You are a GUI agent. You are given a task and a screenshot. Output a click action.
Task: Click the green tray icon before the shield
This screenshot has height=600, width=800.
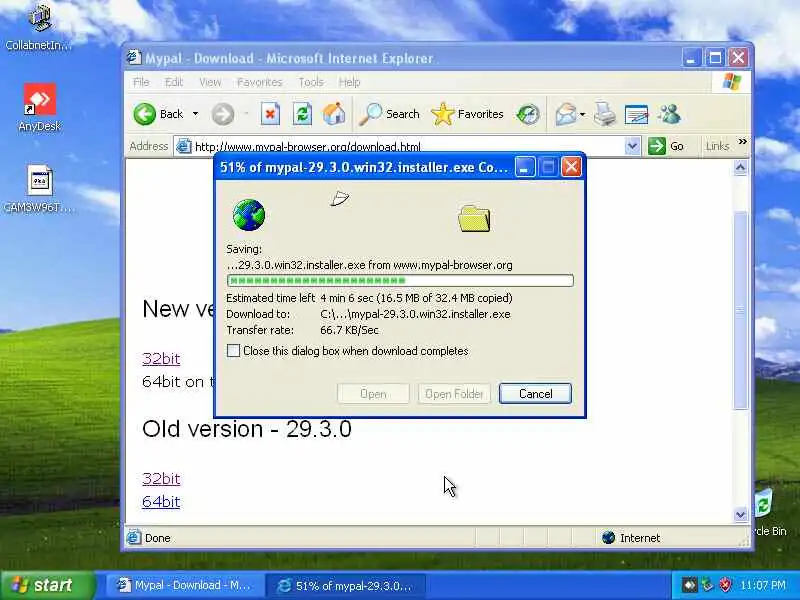pos(707,585)
